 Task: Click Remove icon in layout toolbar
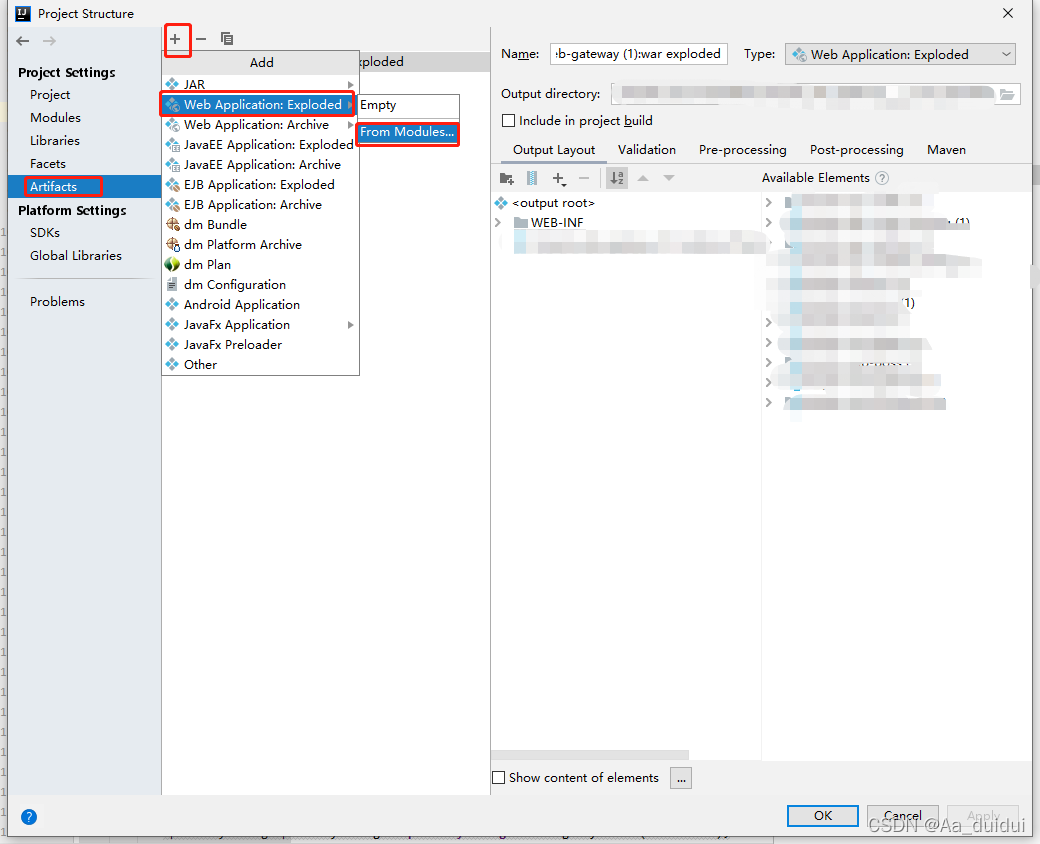(584, 178)
